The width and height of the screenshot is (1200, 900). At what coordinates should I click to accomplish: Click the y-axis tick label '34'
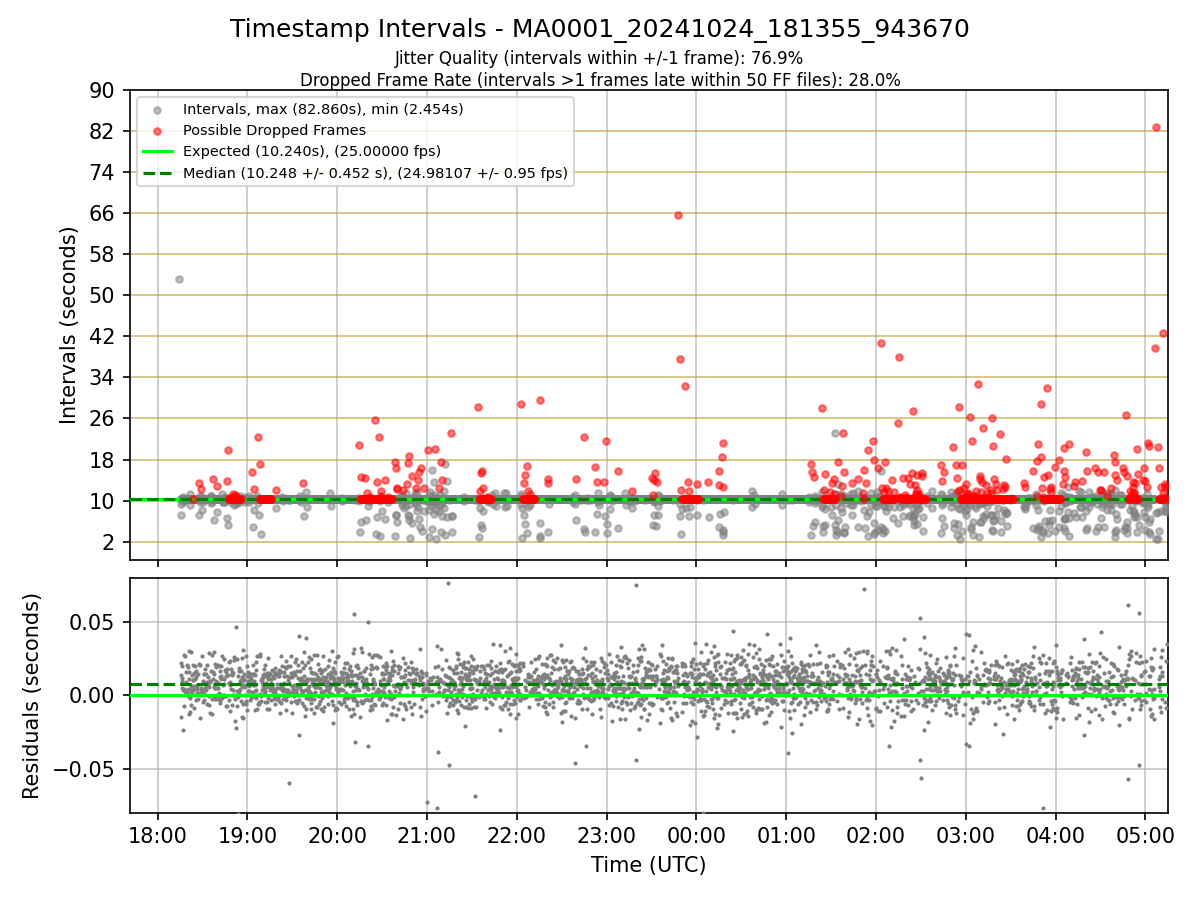coord(104,377)
